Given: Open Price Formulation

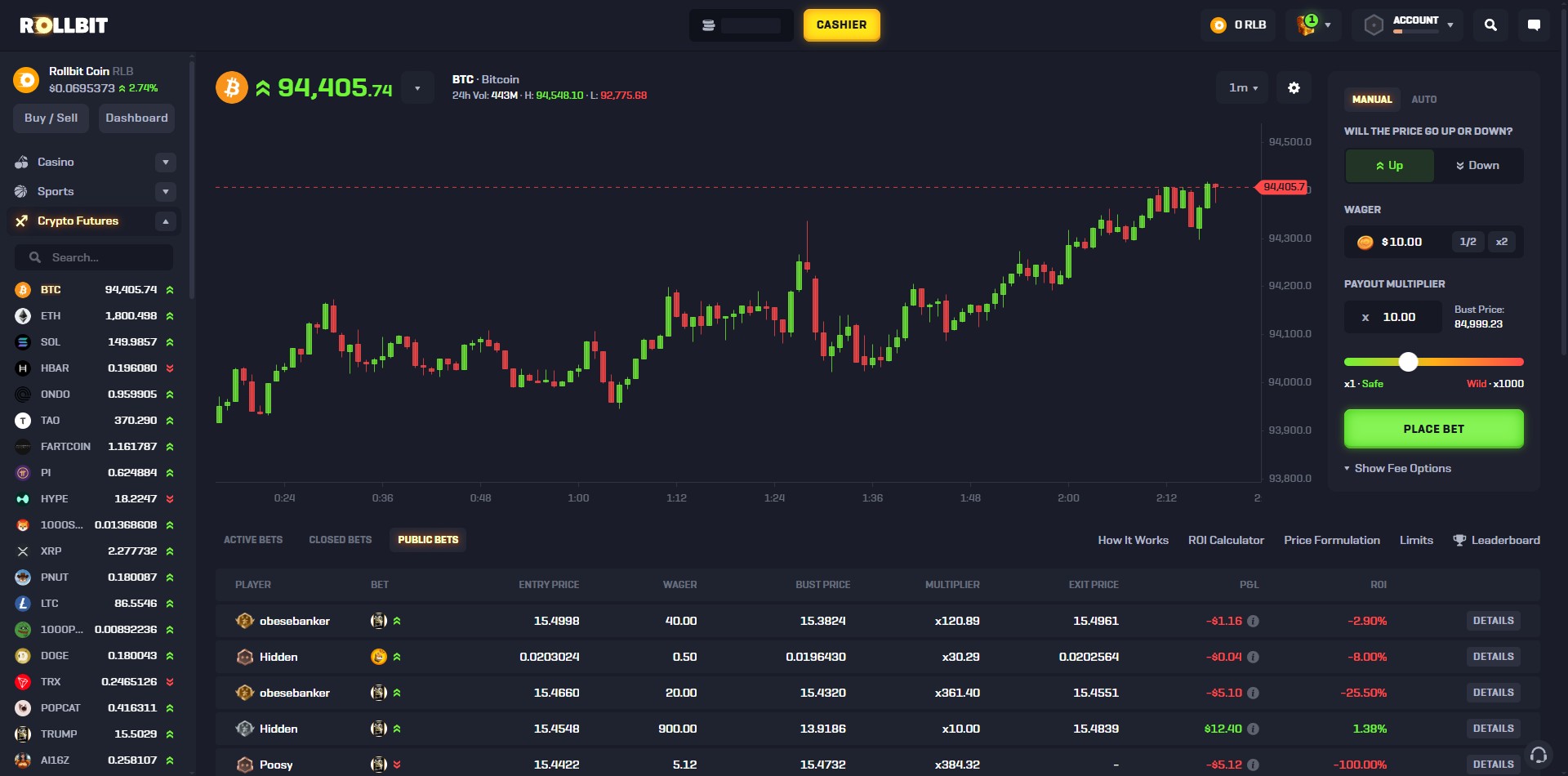Looking at the screenshot, I should pyautogui.click(x=1332, y=540).
